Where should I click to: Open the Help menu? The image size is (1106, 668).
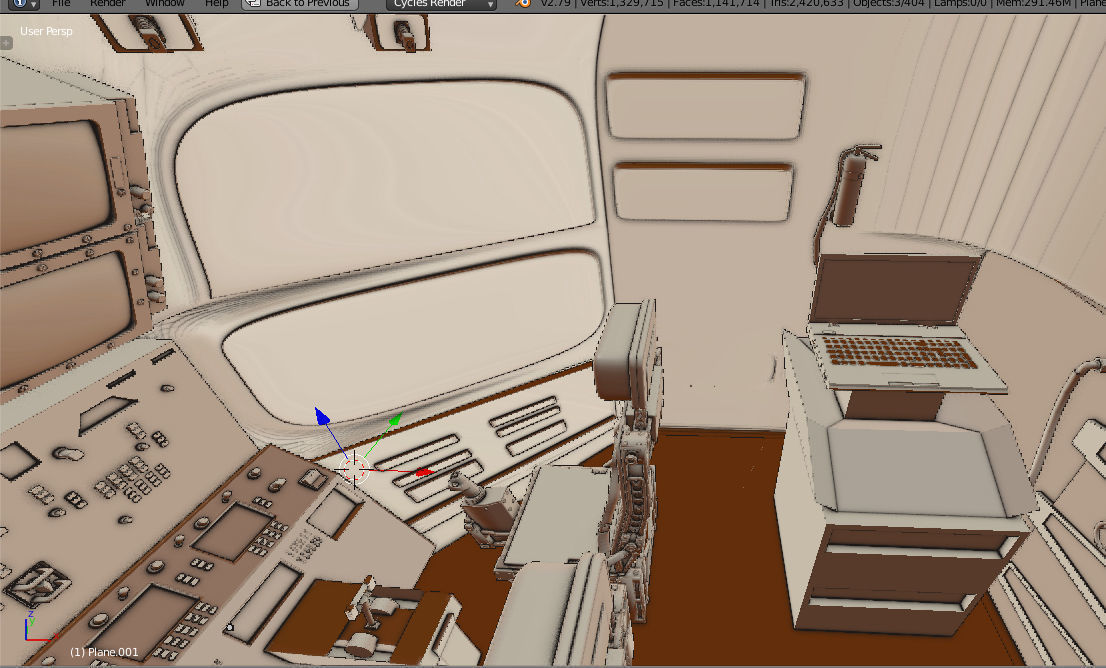point(217,4)
